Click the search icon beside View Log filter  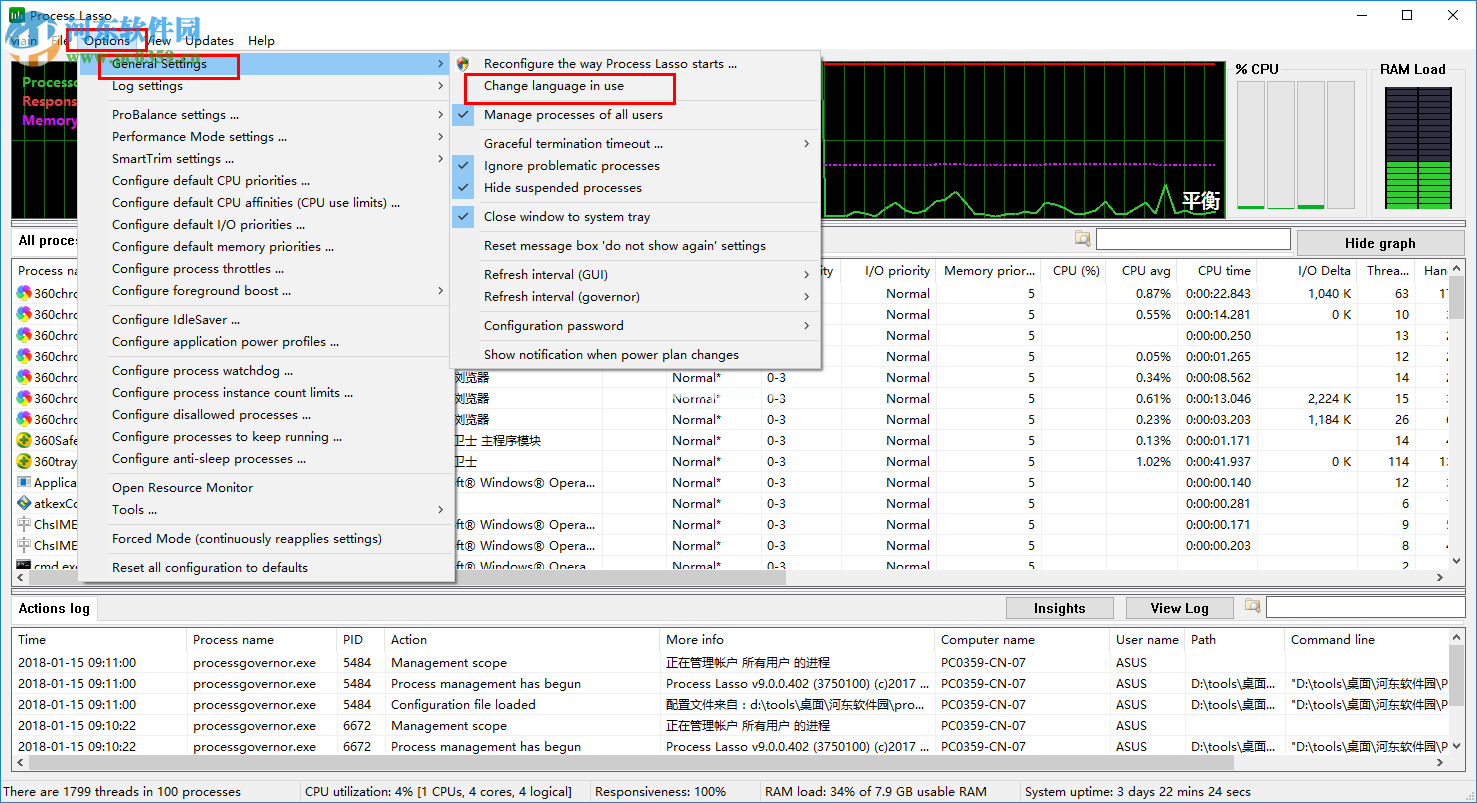coord(1253,606)
